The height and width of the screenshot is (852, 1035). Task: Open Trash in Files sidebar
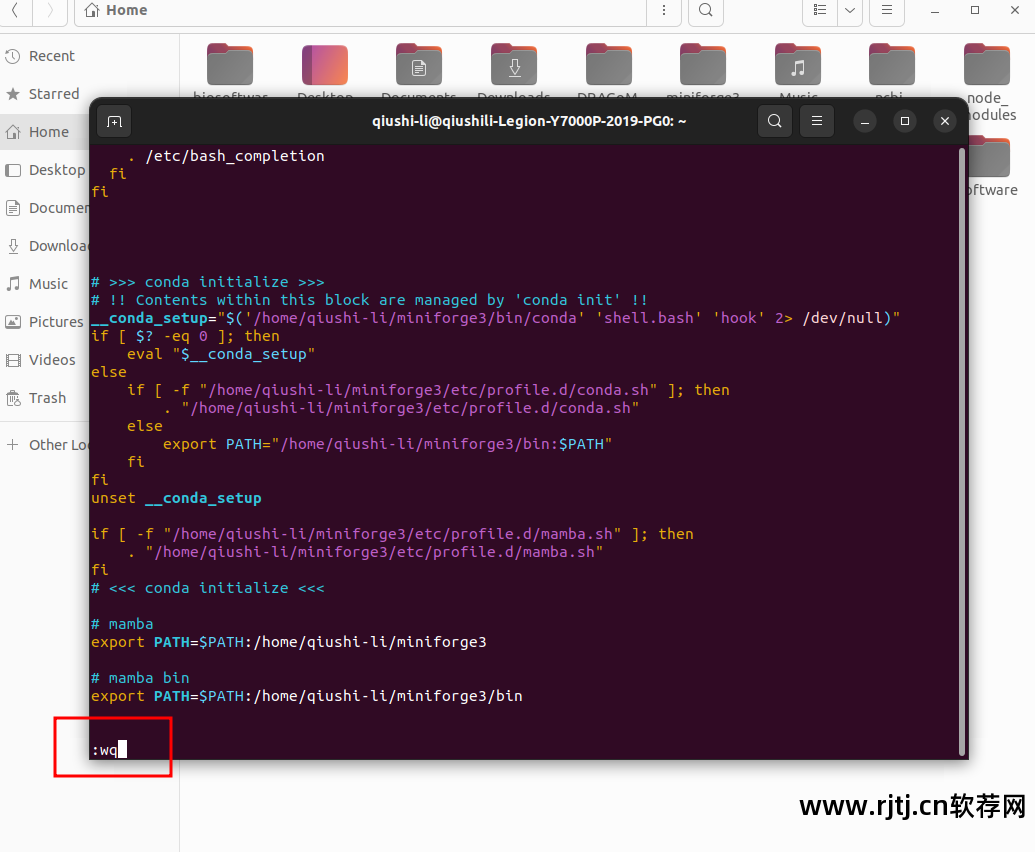point(45,398)
